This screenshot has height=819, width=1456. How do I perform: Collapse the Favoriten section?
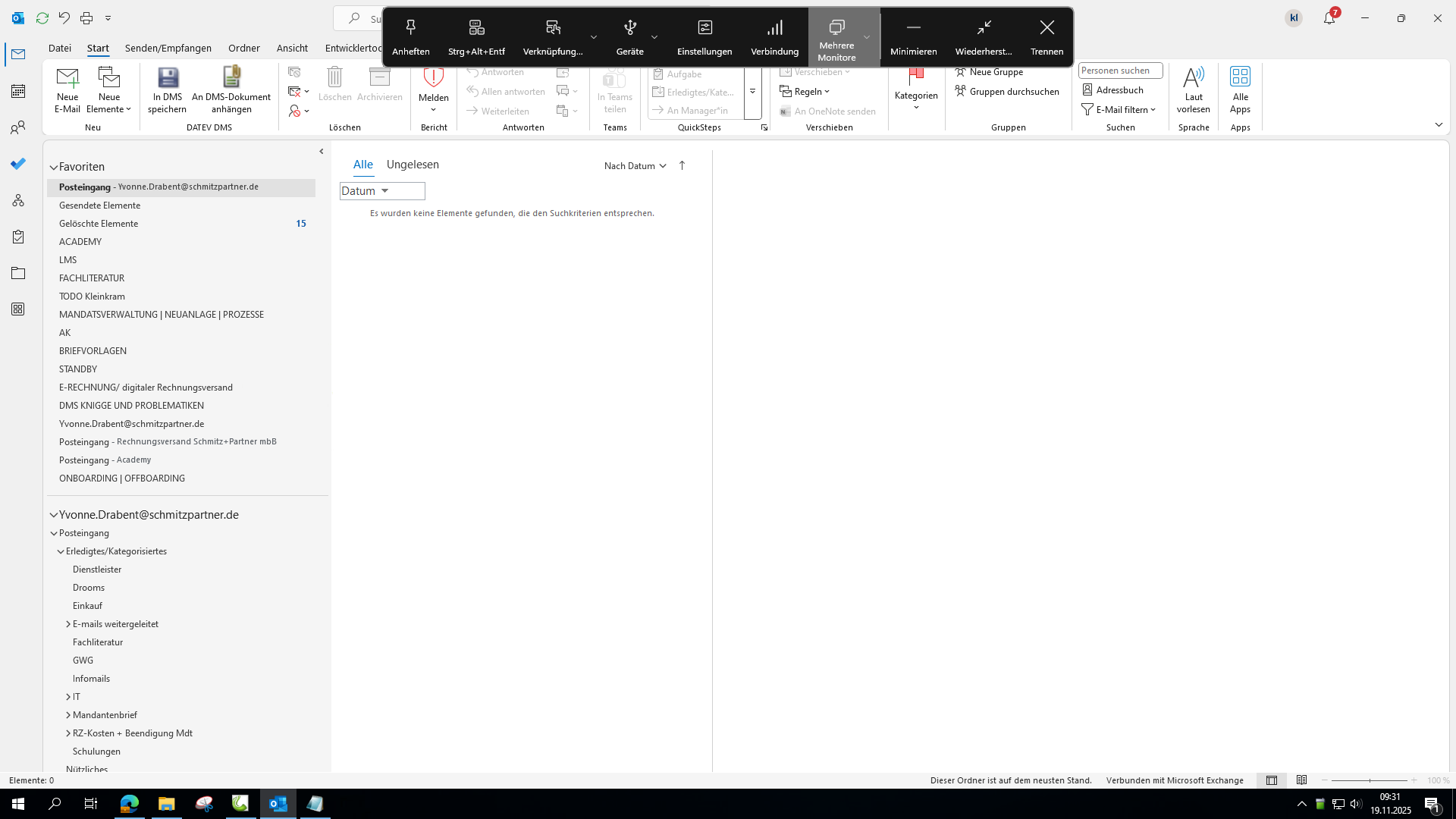pyautogui.click(x=54, y=167)
